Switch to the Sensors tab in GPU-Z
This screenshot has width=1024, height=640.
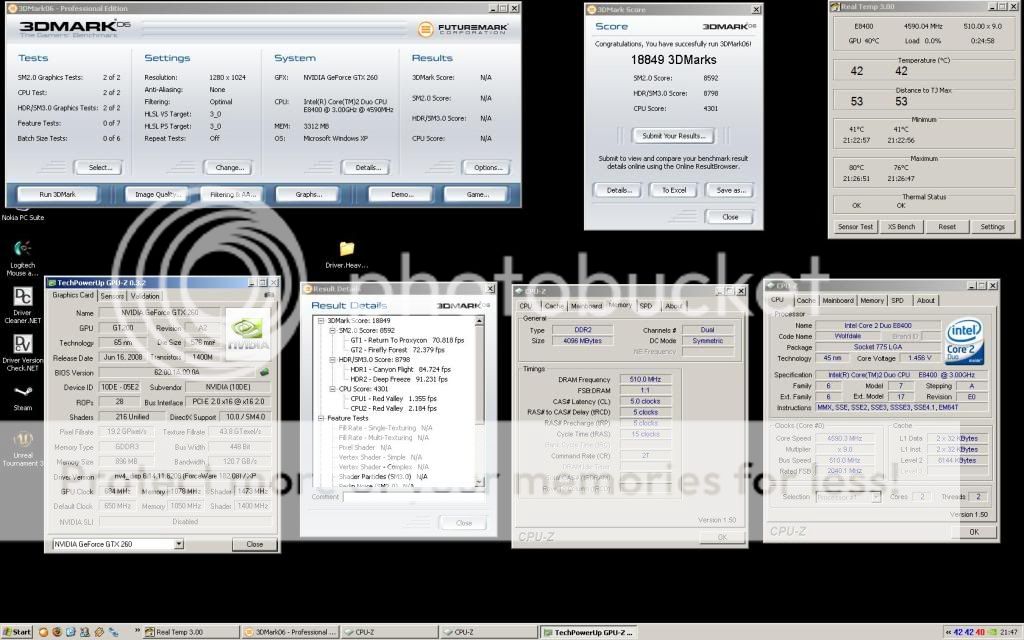pos(112,296)
